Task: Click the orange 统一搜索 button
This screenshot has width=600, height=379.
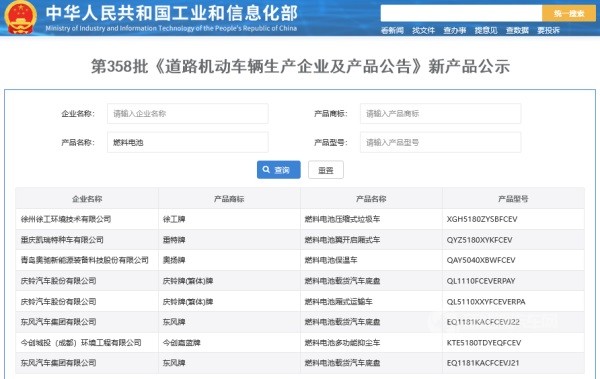Action: (569, 13)
